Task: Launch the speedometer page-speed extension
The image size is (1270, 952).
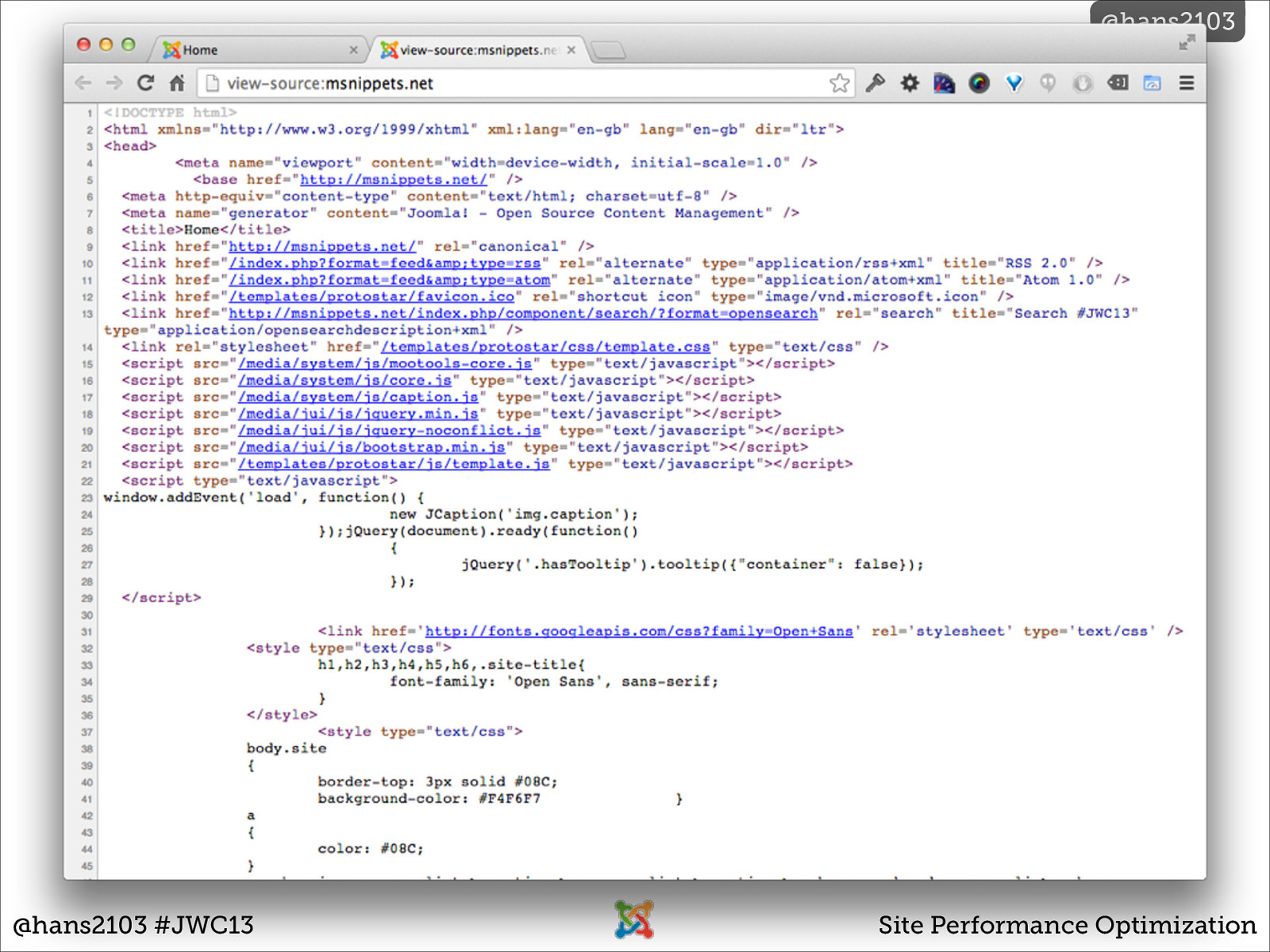Action: pos(944,83)
